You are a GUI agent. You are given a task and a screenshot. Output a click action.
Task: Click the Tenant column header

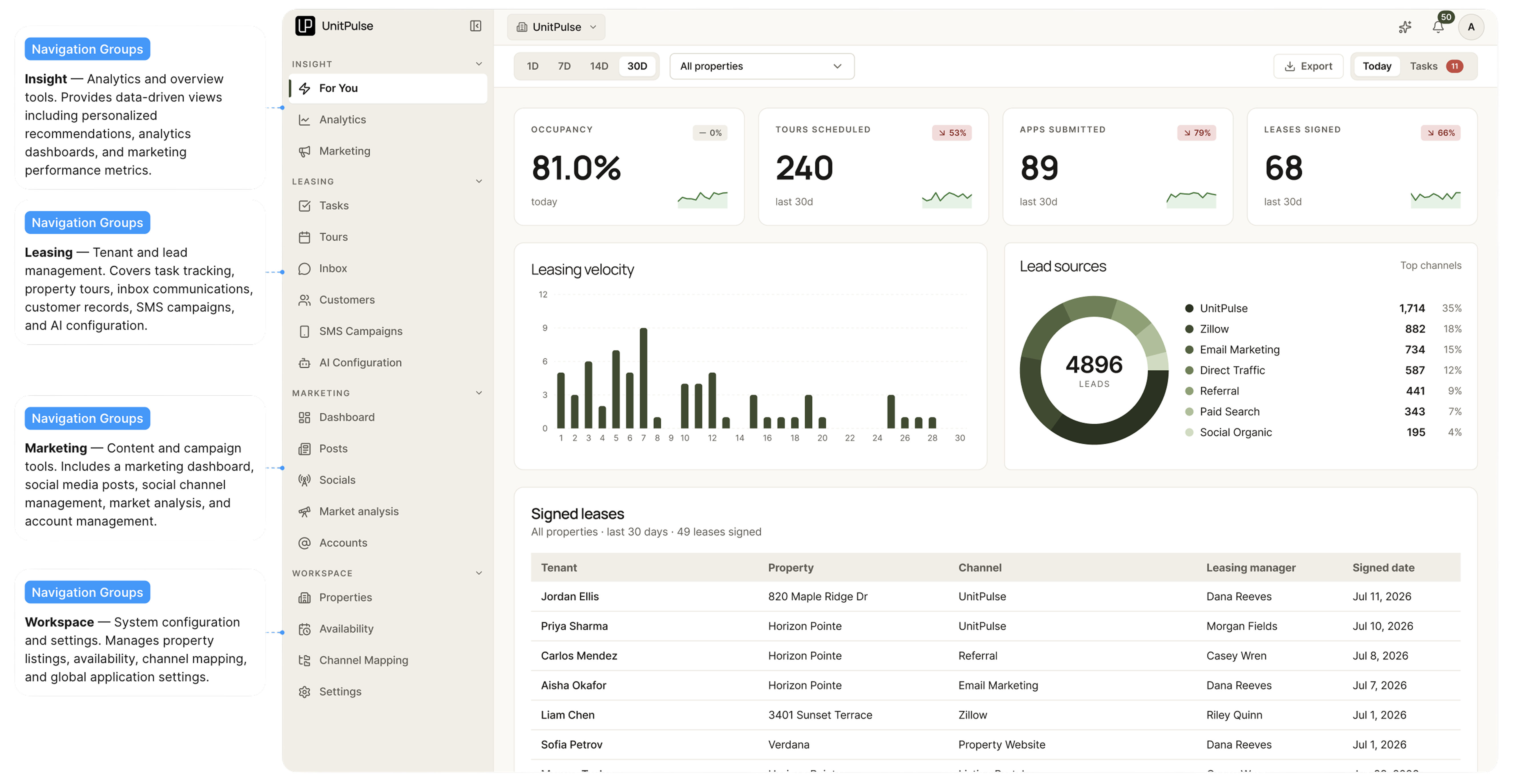559,568
